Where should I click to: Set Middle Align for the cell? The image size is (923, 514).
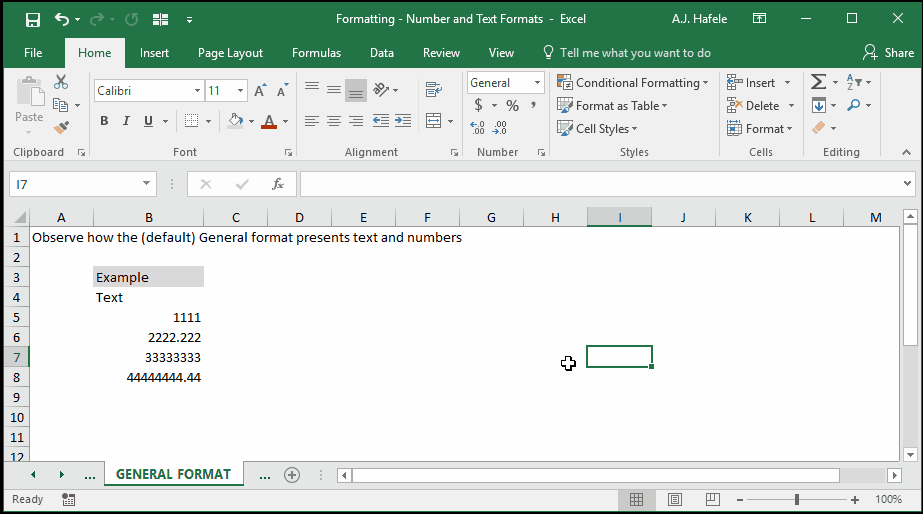(334, 89)
